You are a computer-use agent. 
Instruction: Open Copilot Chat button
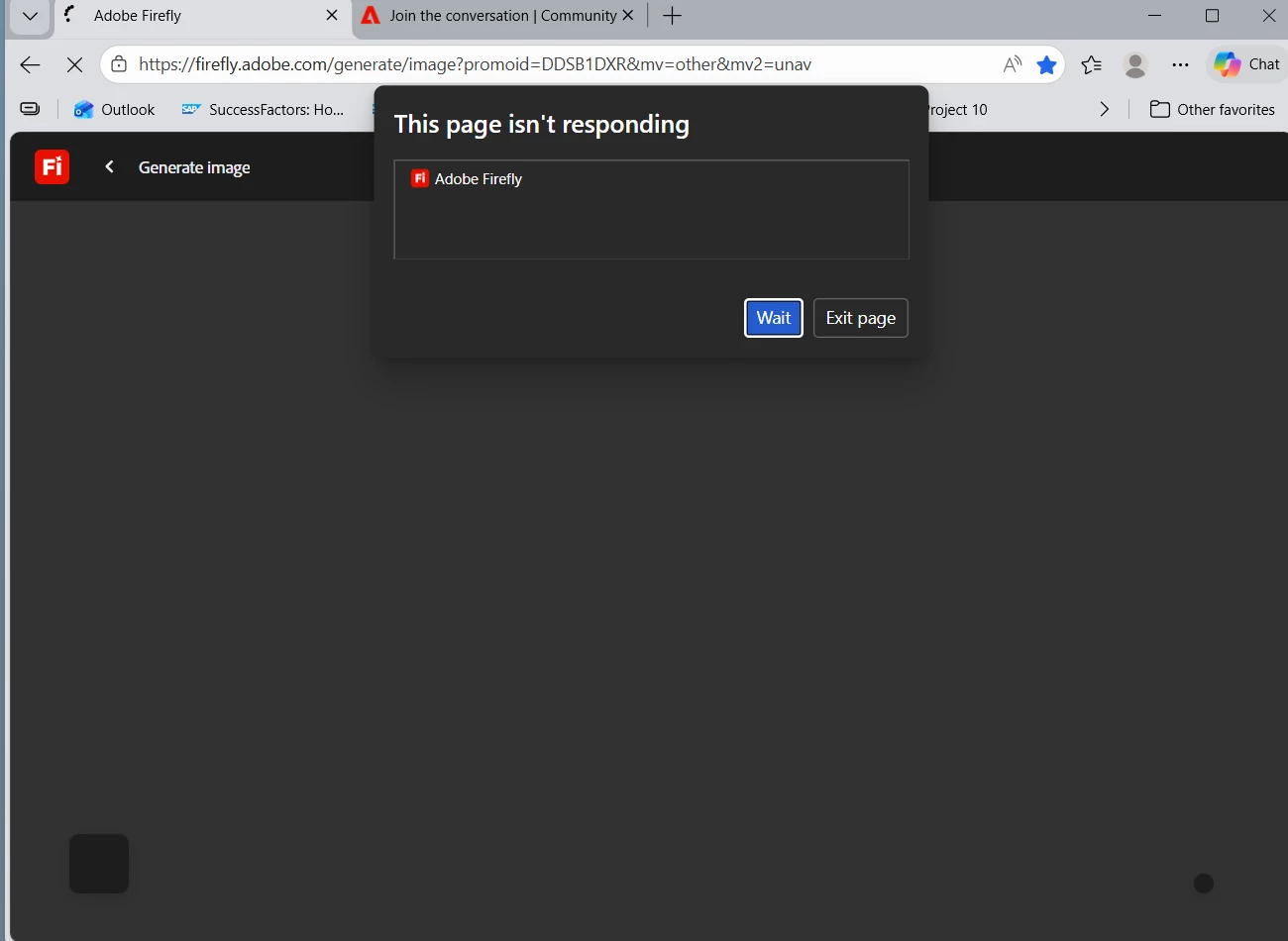click(1246, 64)
